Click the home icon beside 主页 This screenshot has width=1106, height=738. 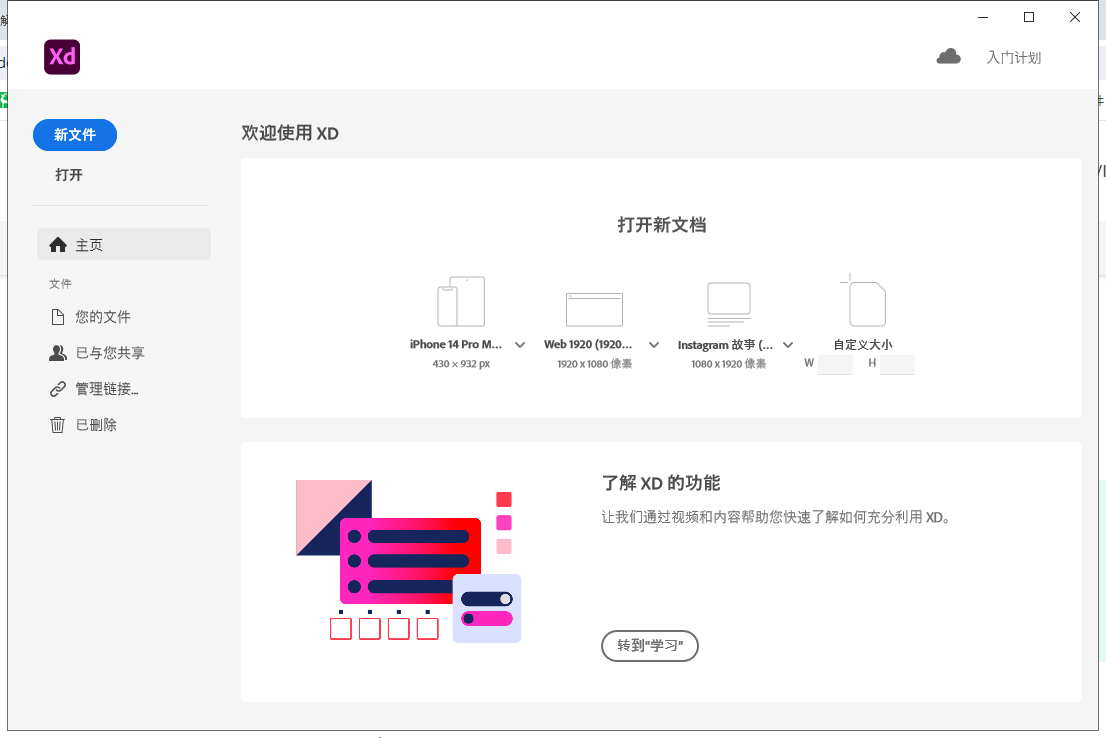(58, 245)
